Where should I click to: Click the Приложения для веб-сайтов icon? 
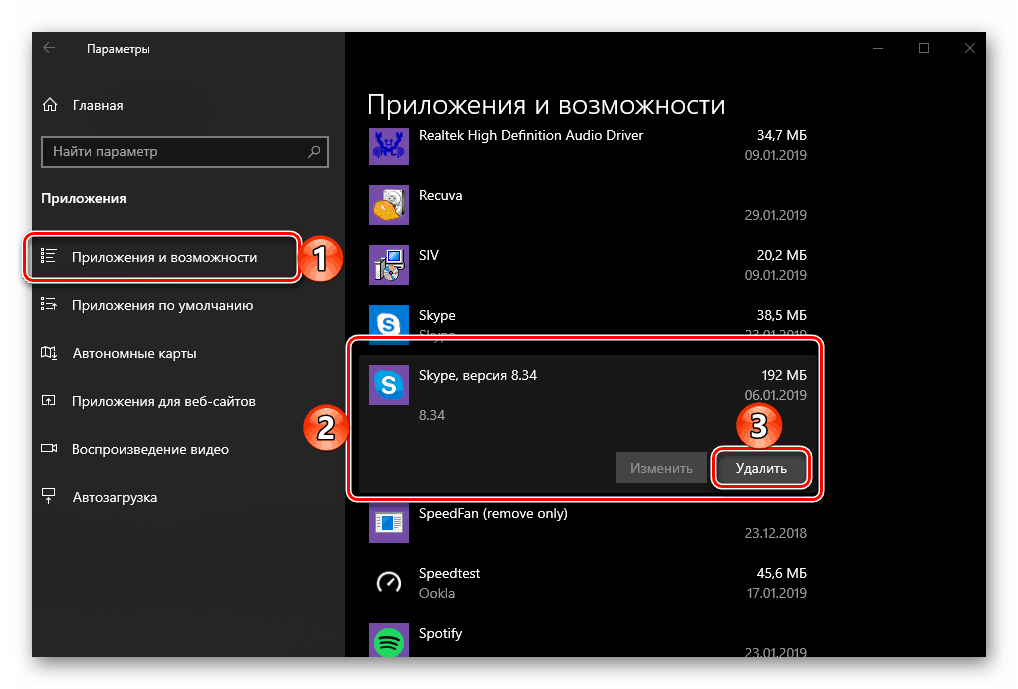click(x=49, y=401)
